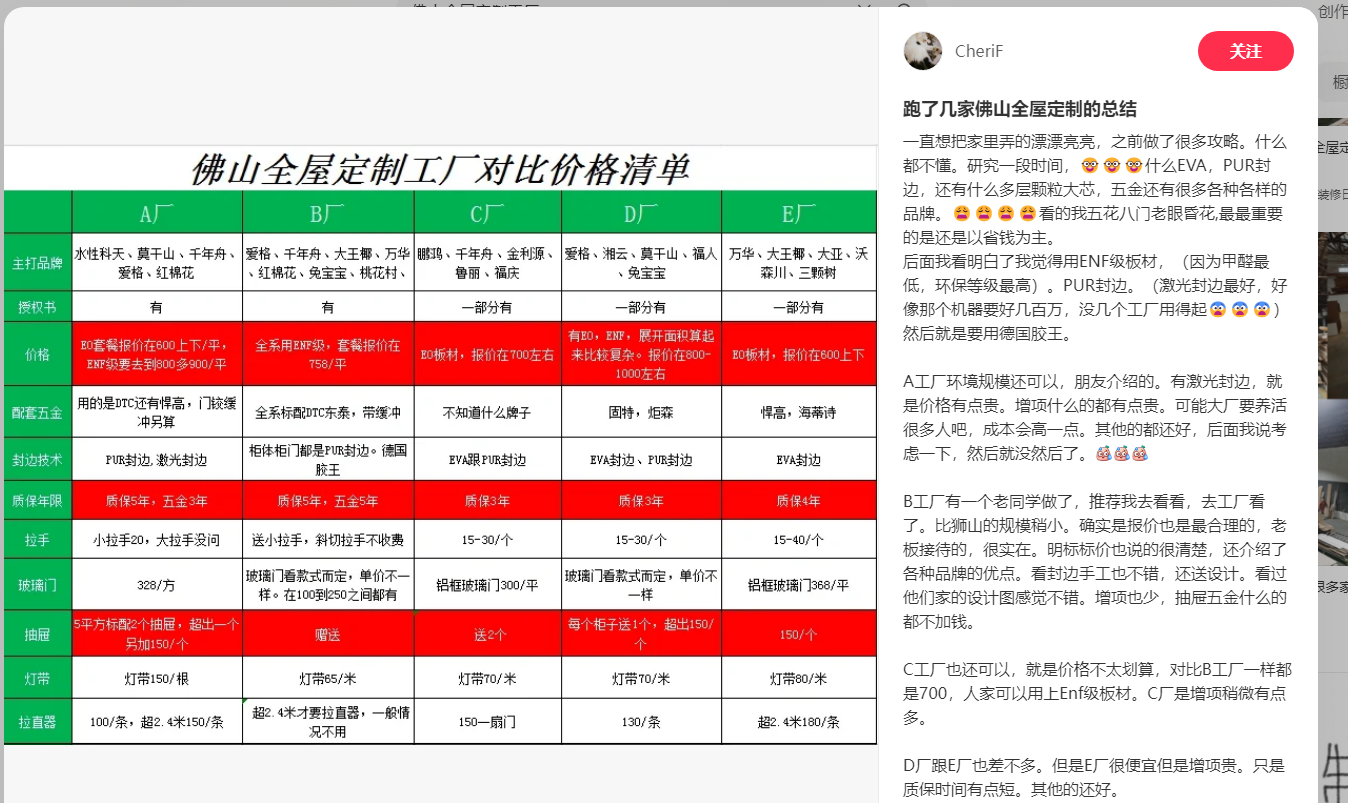
Task: Click the 拉手 row label
Action: (38, 540)
